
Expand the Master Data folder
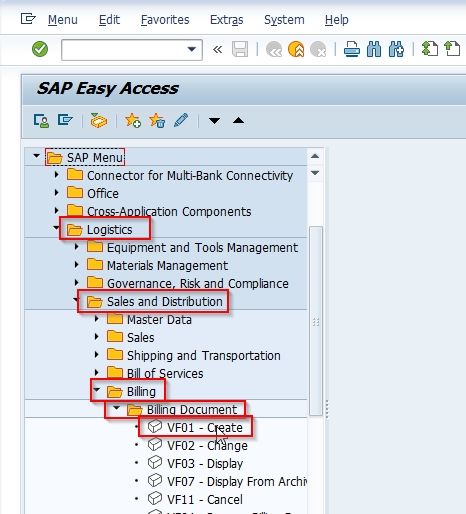96,319
